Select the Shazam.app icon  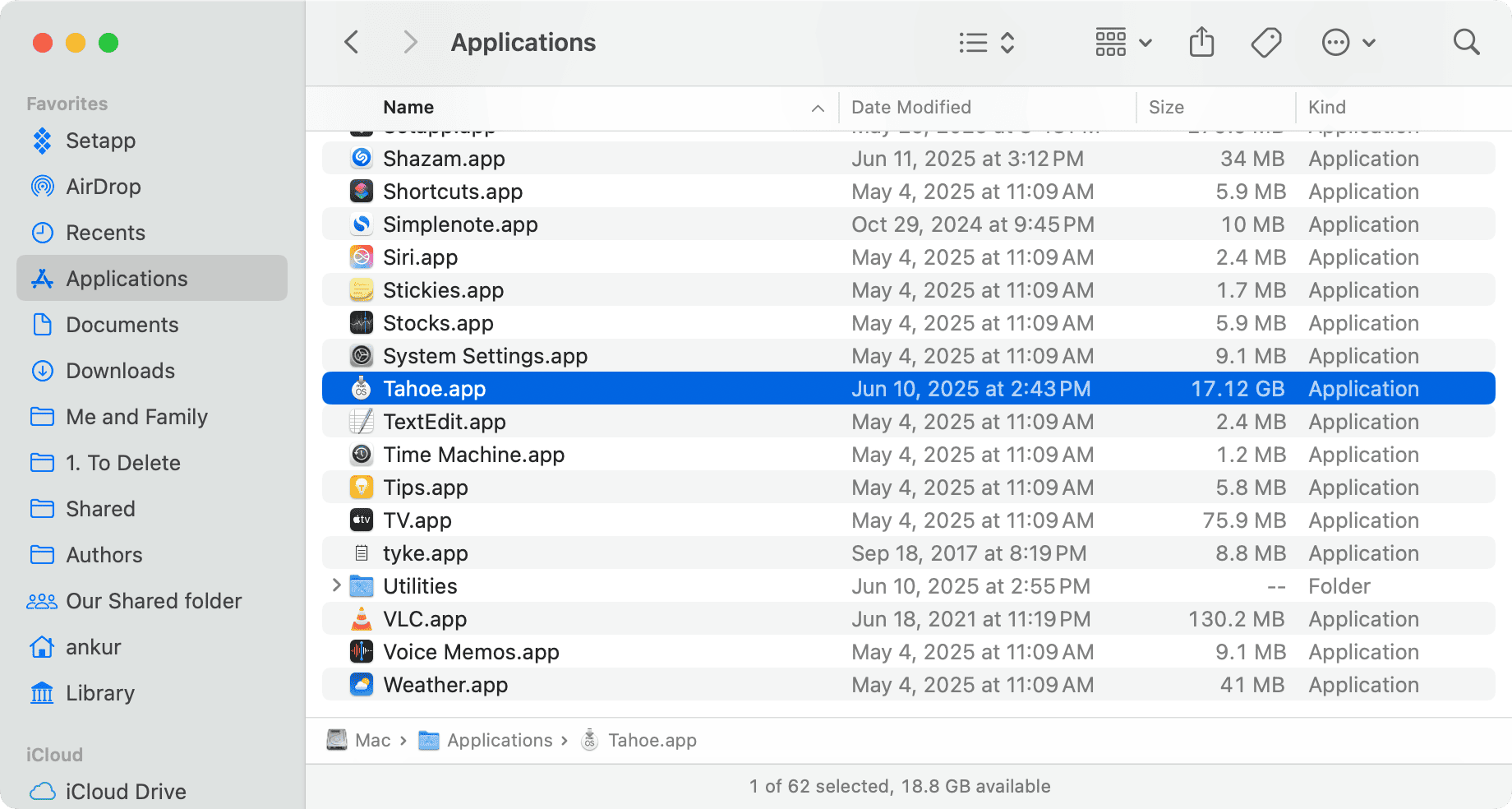pyautogui.click(x=362, y=158)
